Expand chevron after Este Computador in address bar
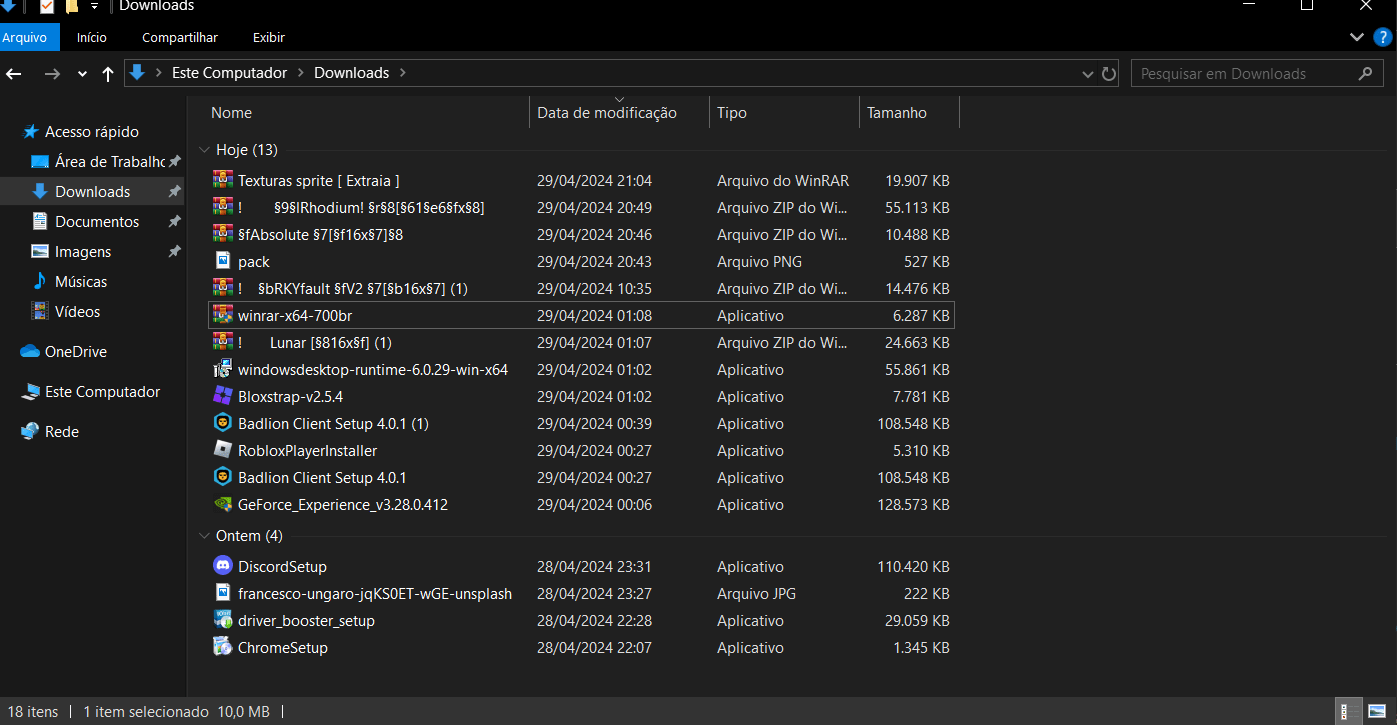 coord(300,73)
